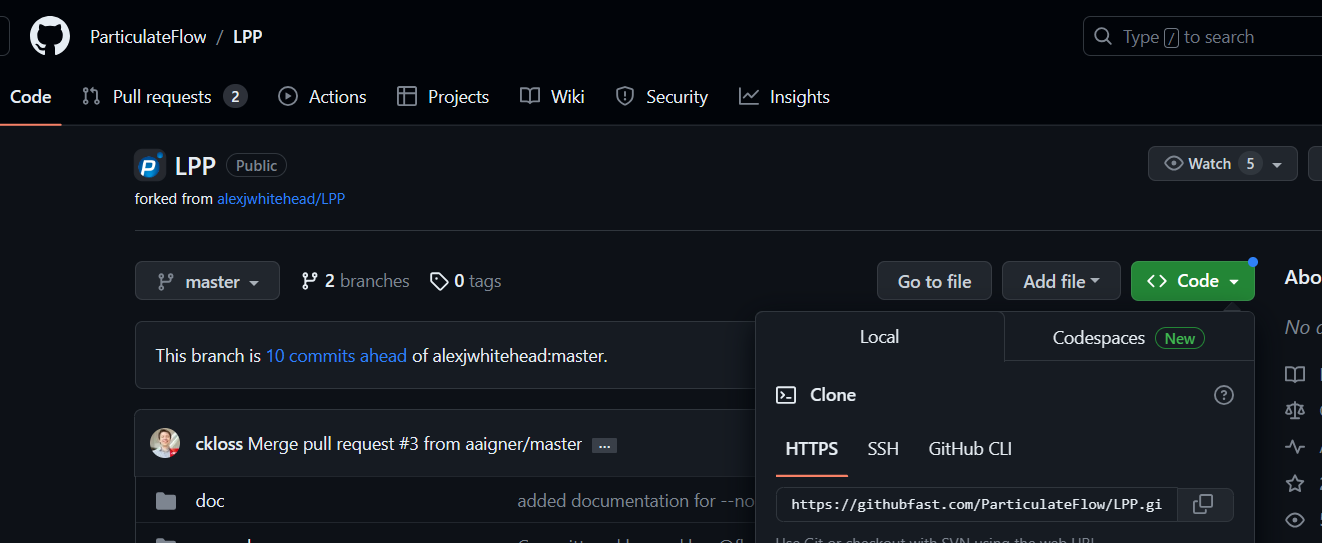1322x543 pixels.
Task: Click the LPP repository avatar icon
Action: [x=150, y=165]
